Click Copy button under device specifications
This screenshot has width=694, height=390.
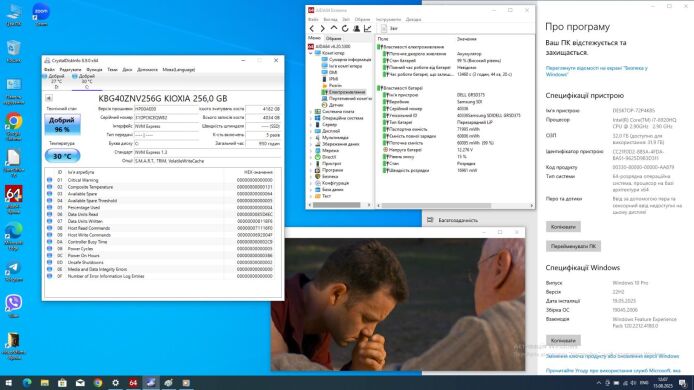click(563, 227)
